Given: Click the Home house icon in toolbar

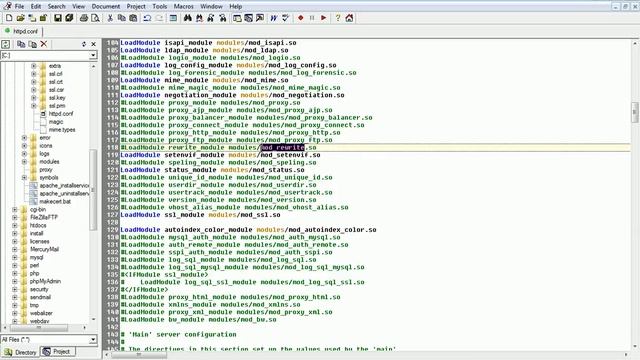Looking at the screenshot, I should [x=349, y=18].
